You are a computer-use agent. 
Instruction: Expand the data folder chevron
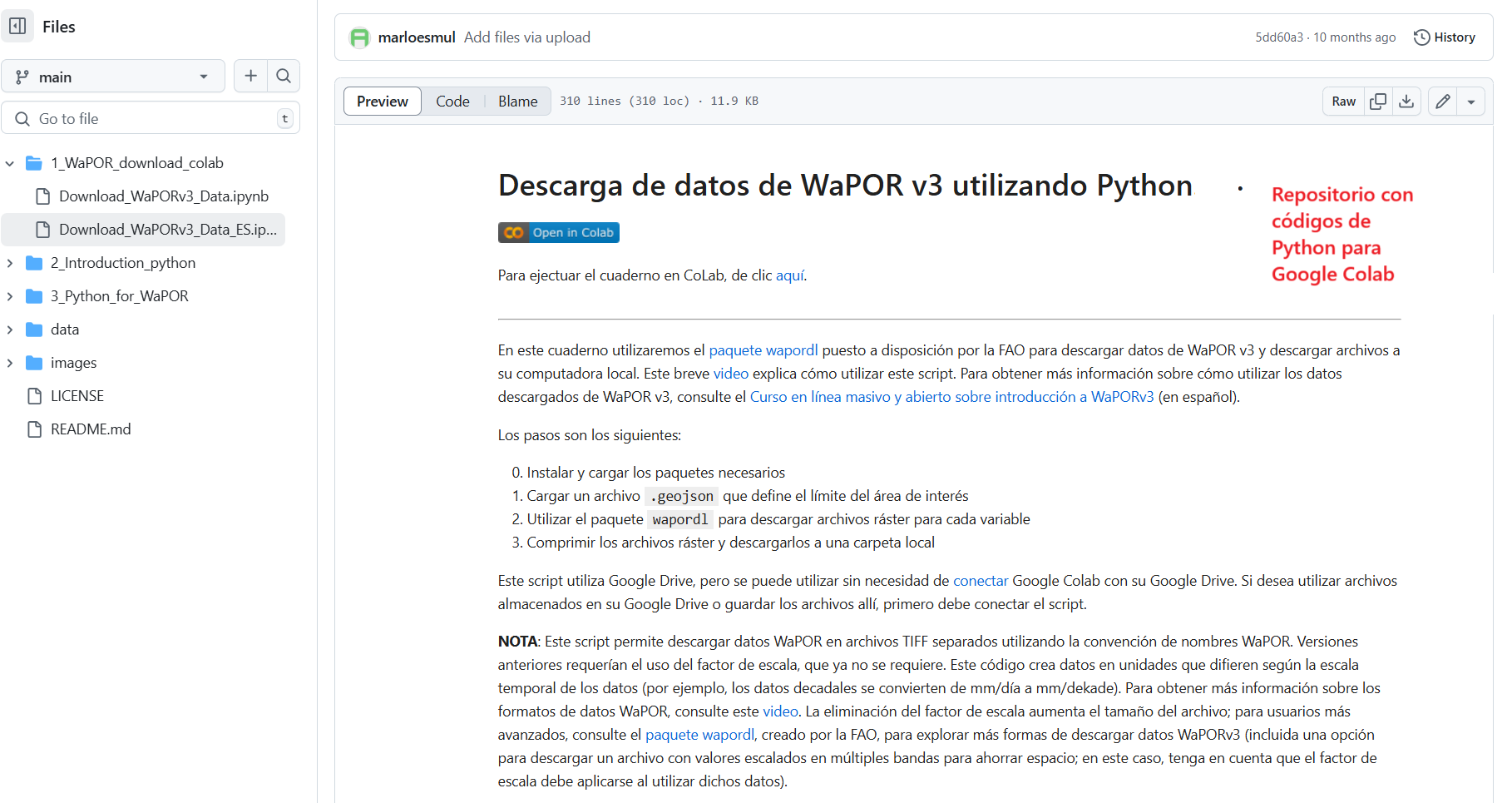(10, 330)
